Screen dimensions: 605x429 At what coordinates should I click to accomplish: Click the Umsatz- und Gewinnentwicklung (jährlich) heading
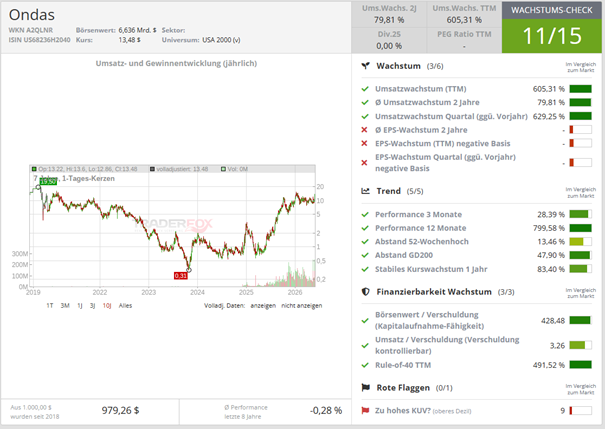point(176,63)
